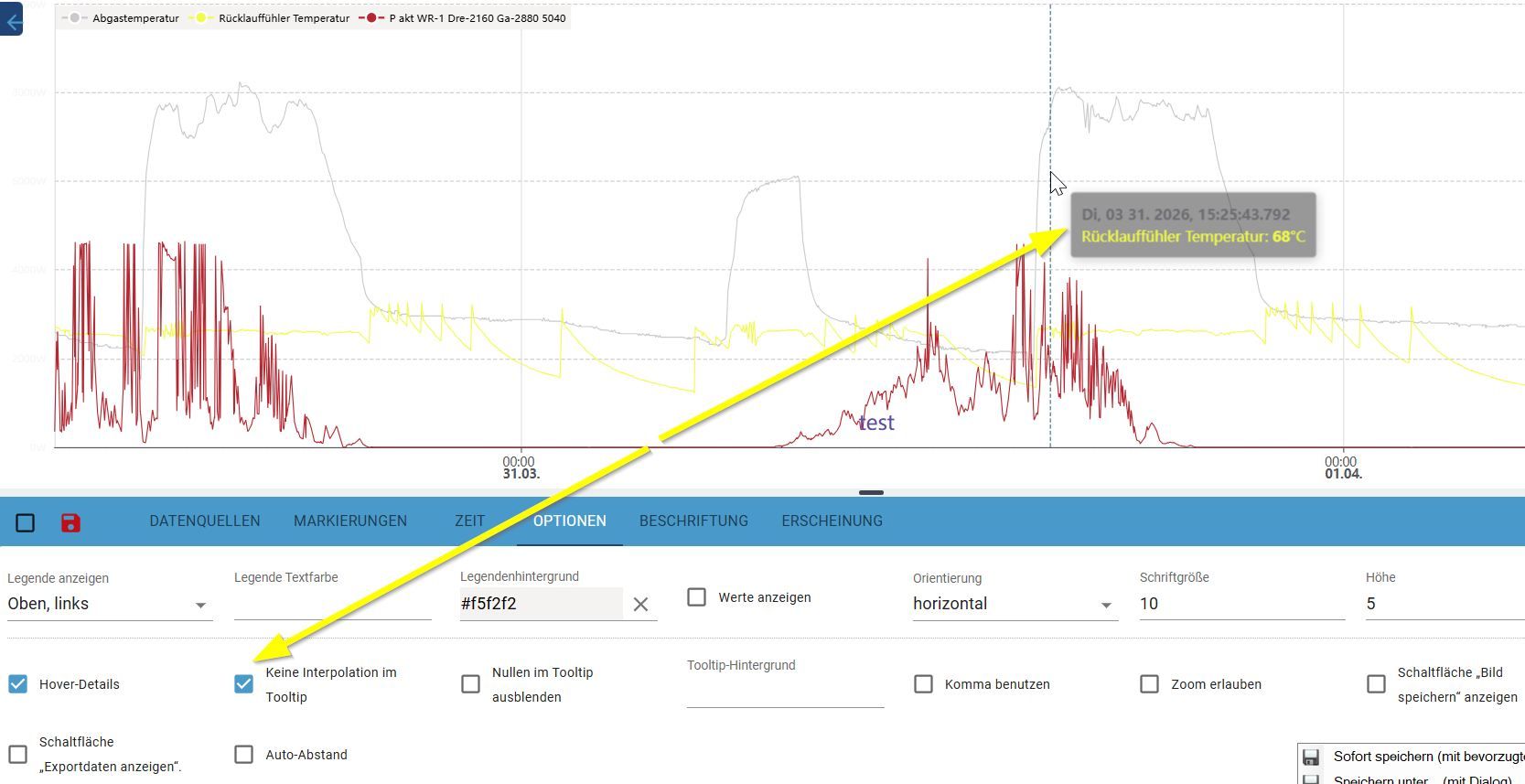Open the Erscheinung tab
1525x784 pixels.
(832, 521)
